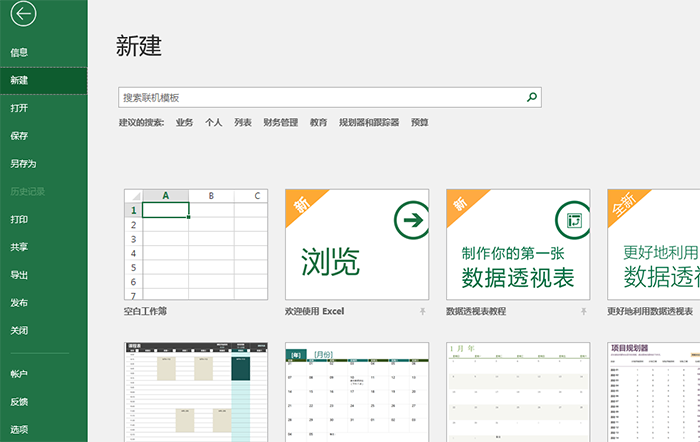Choose the 项目规划器 template thumbnail
This screenshot has height=442, width=700.
tap(653, 391)
